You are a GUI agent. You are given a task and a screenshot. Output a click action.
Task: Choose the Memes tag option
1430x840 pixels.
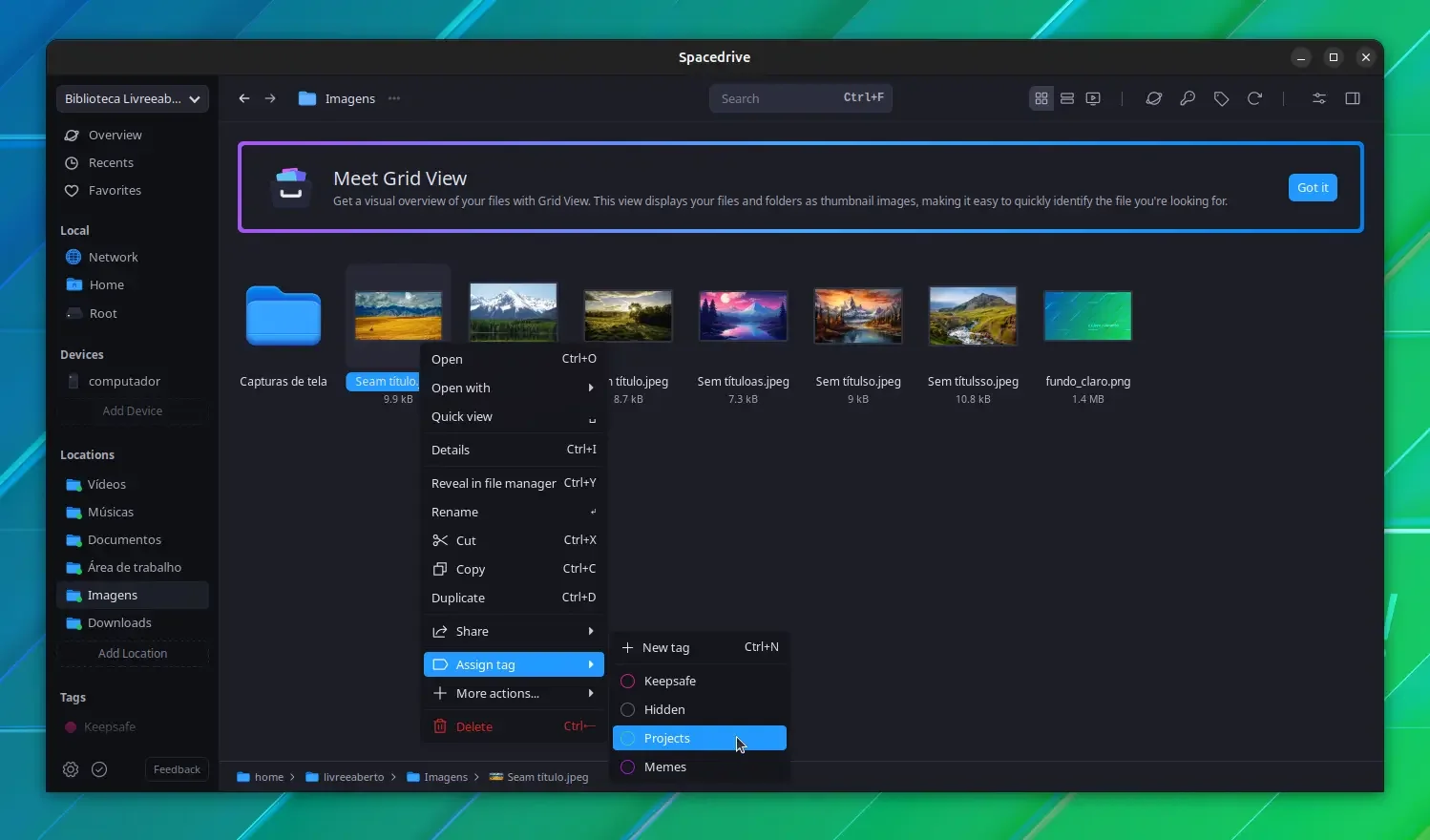click(700, 766)
